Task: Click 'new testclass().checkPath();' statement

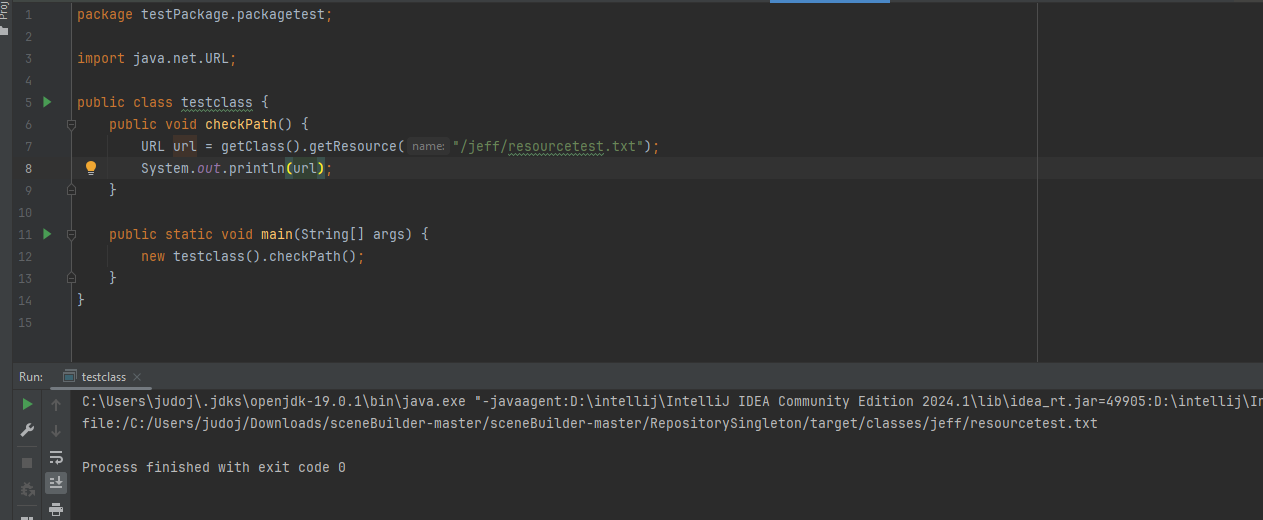Action: (x=253, y=256)
